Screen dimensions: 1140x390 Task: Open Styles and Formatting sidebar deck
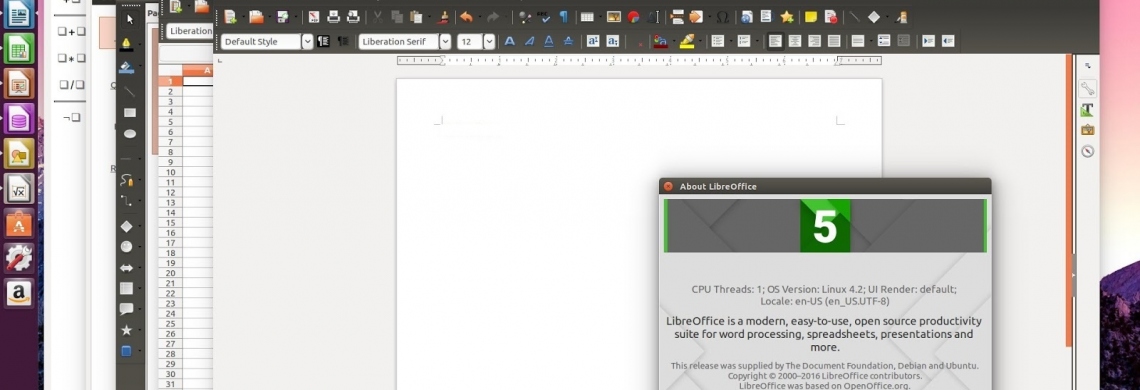(1087, 110)
